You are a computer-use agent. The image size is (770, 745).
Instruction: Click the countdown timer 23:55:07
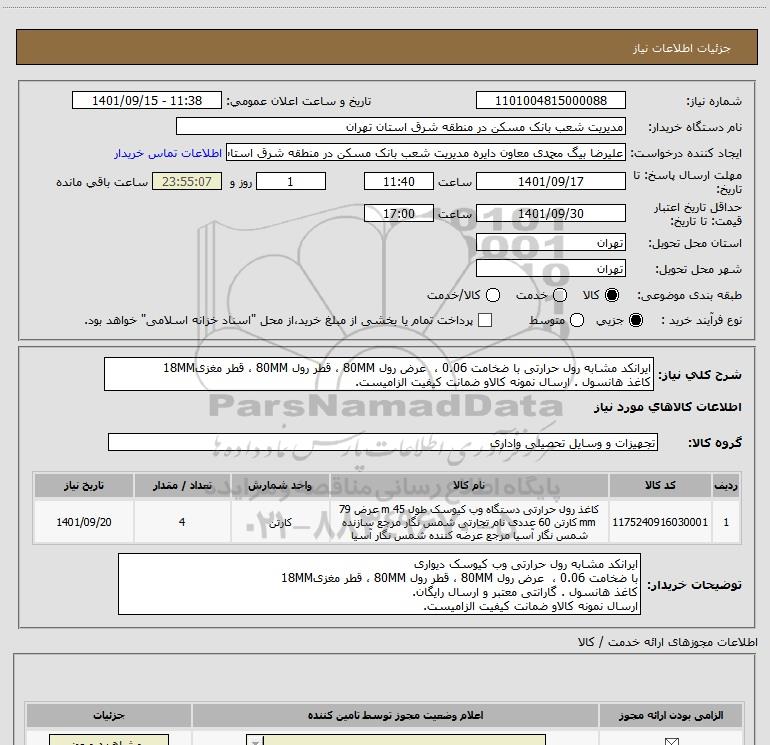tap(187, 182)
